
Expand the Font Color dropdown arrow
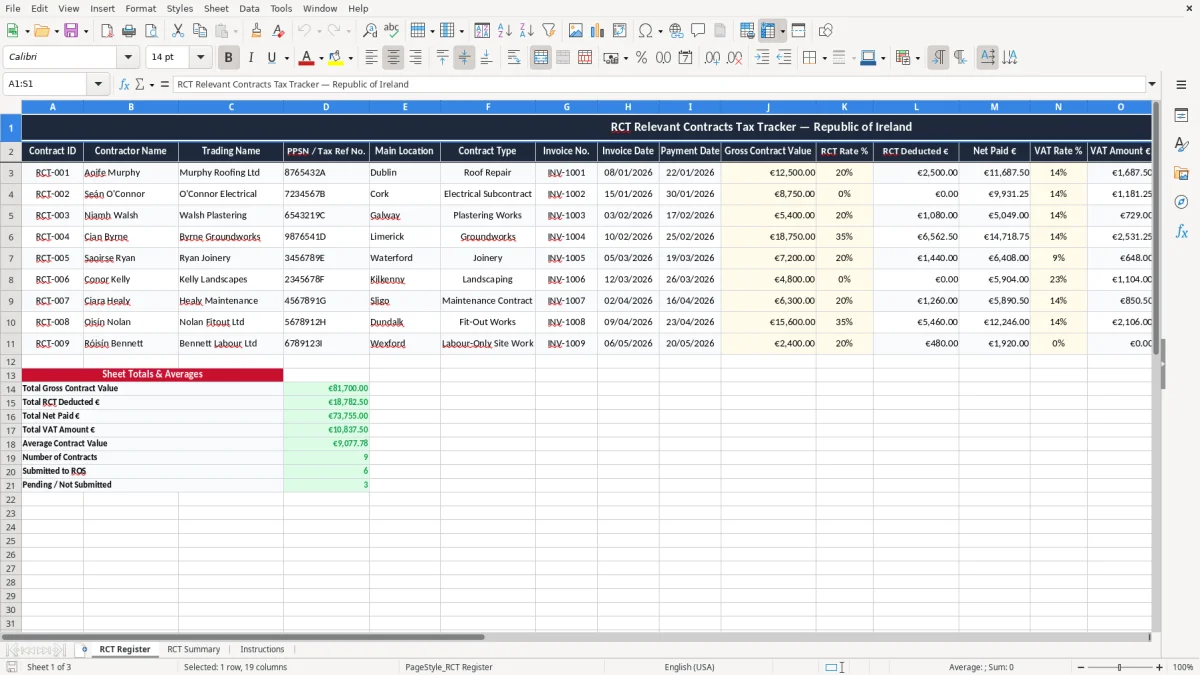pos(320,58)
